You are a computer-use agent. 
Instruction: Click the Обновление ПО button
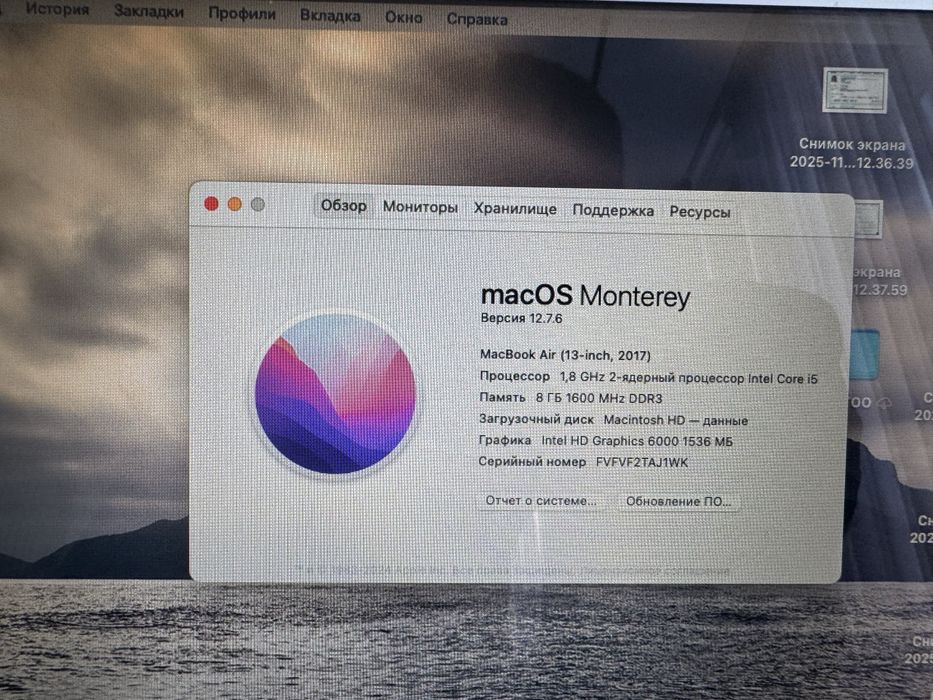pos(678,501)
